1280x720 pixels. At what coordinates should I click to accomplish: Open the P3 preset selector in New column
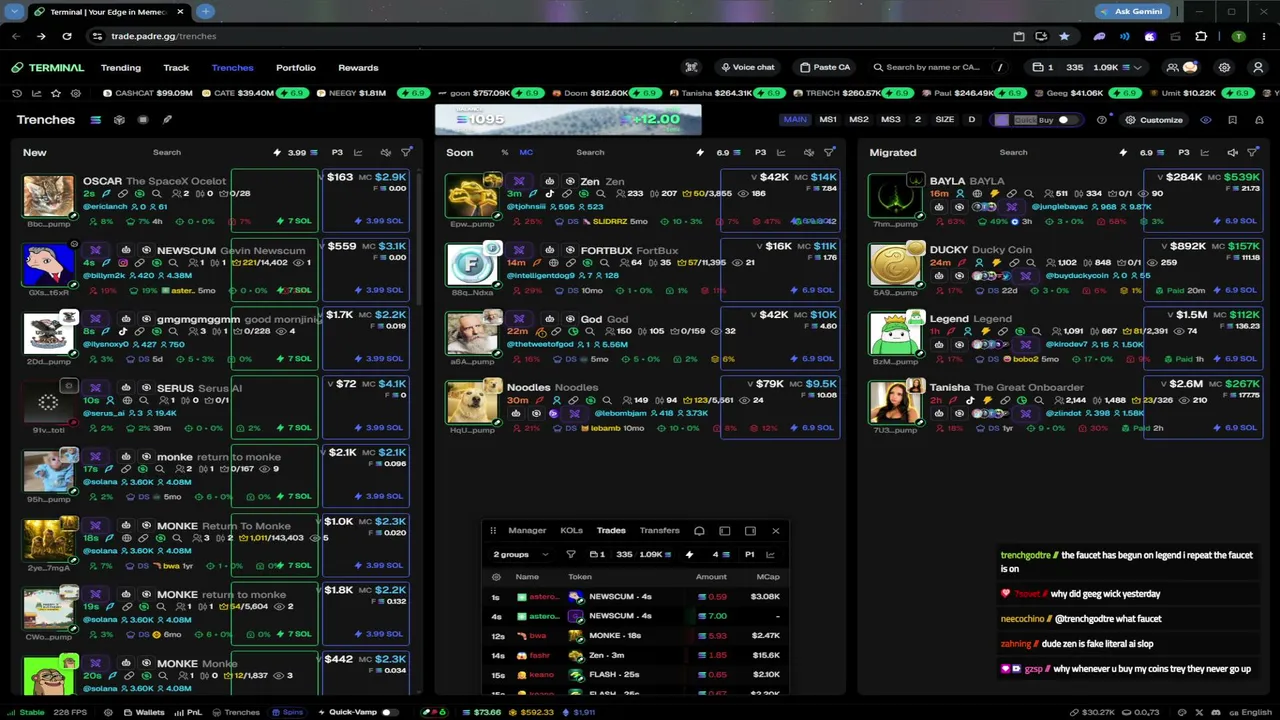(x=337, y=153)
